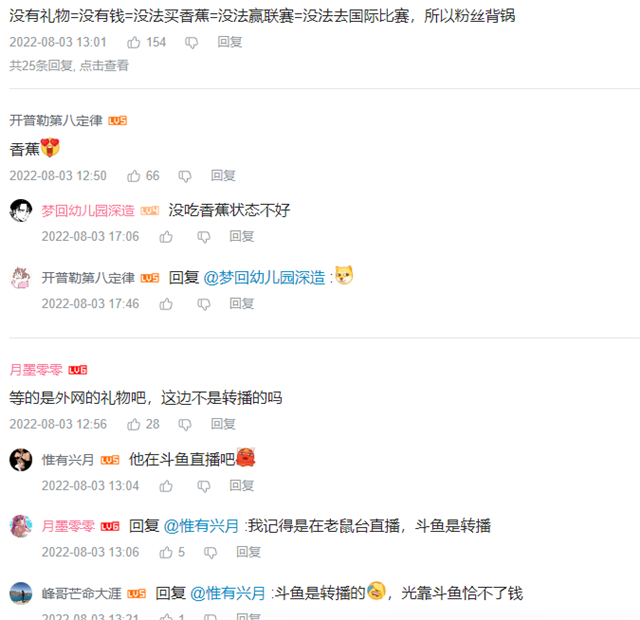Click the @梦回幼儿园深造 mention link
This screenshot has width=640, height=620.
coord(264,278)
